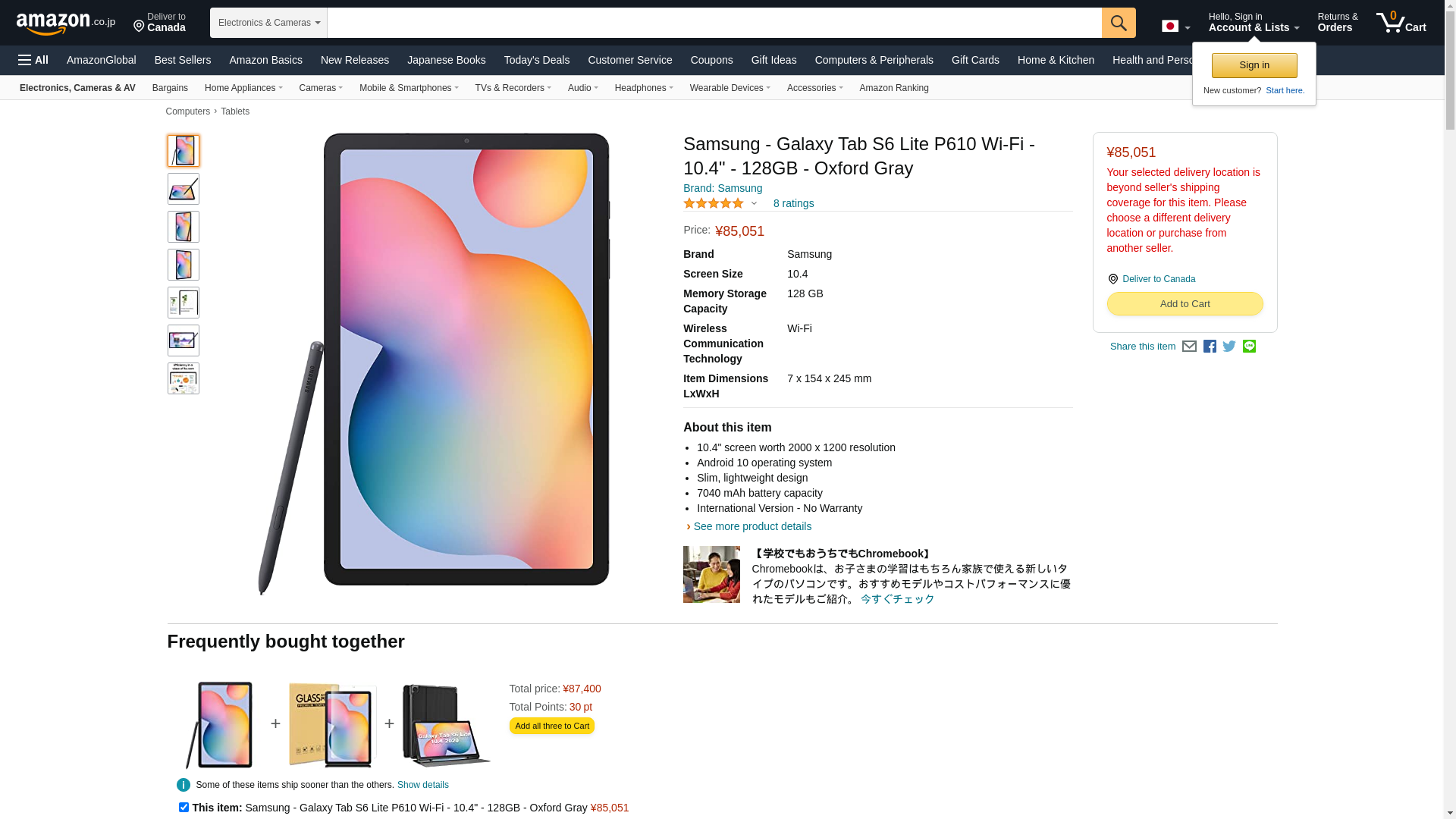Share this item on Twitter
Image resolution: width=1456 pixels, height=819 pixels.
(x=1229, y=347)
